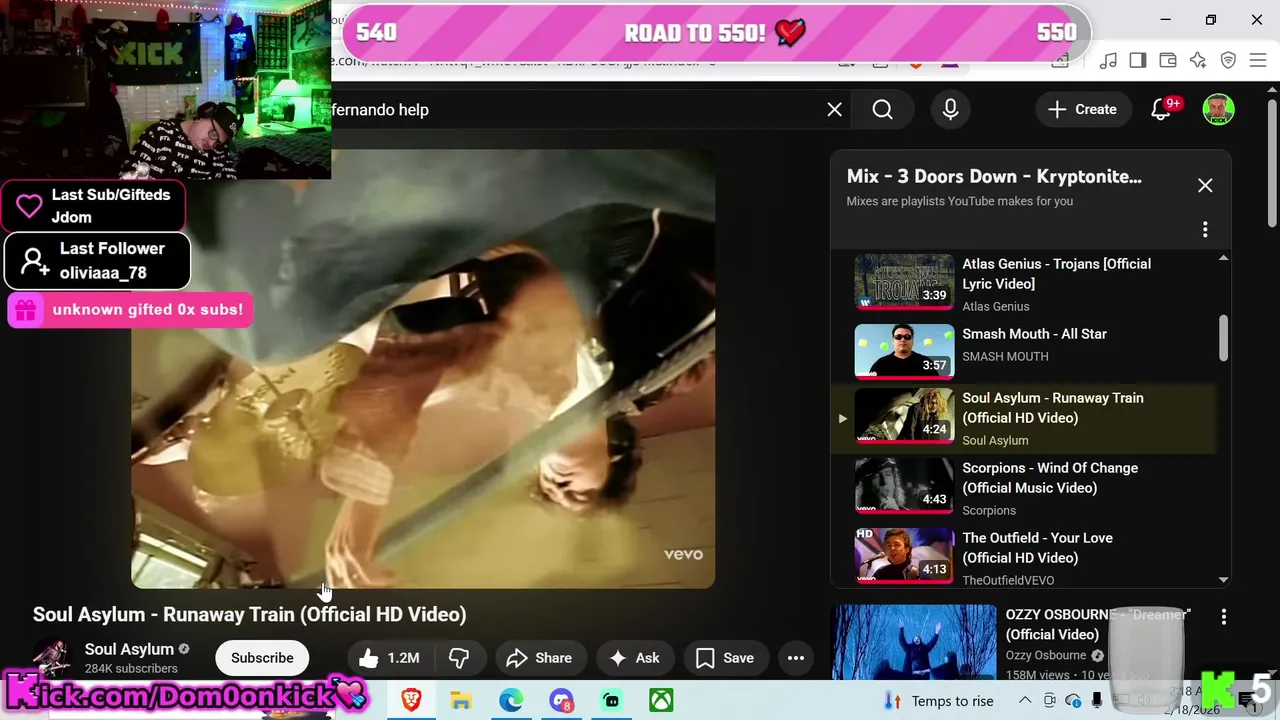
Task: Open Brave browser from the taskbar
Action: (411, 700)
